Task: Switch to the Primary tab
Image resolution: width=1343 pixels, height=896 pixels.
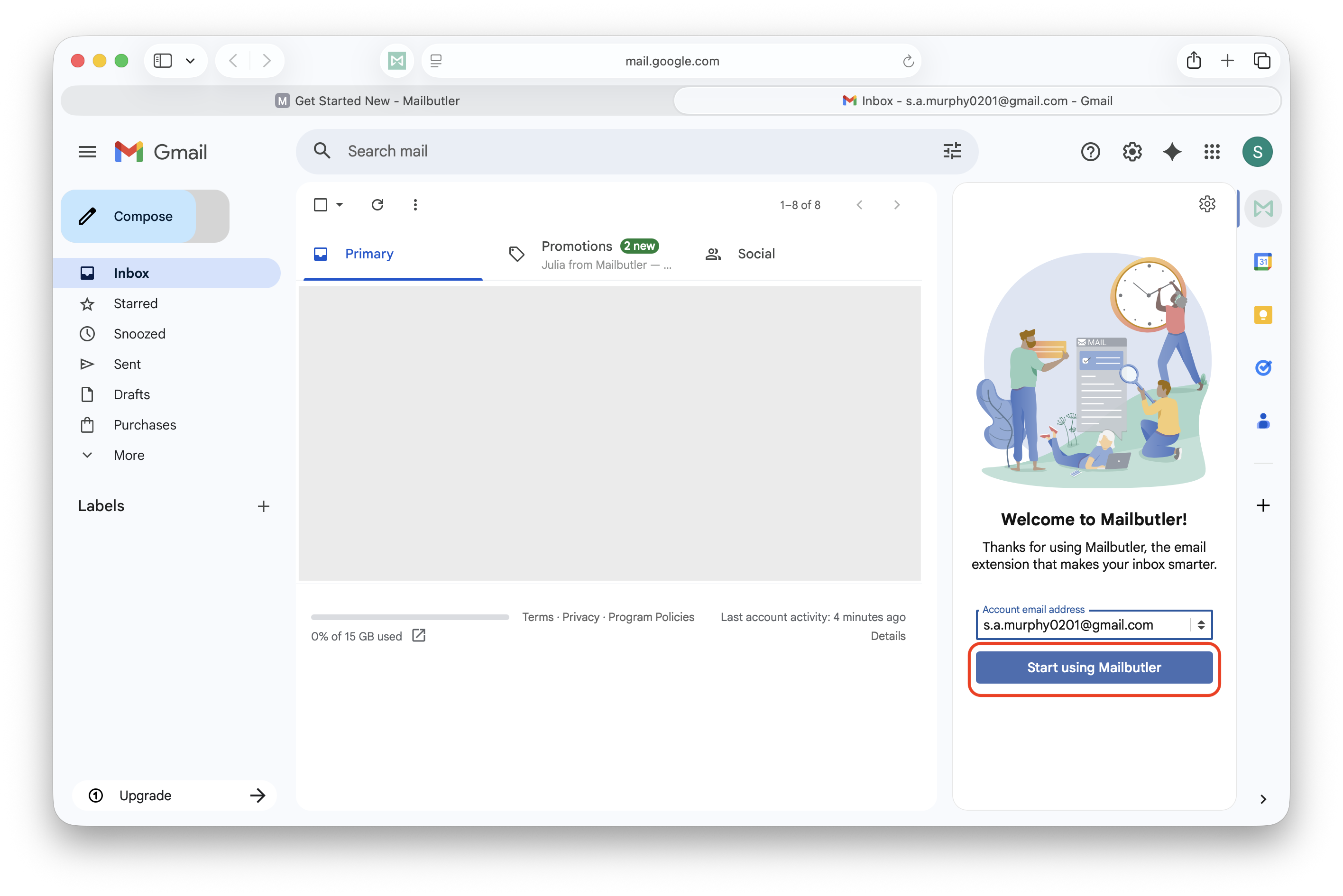Action: point(393,254)
